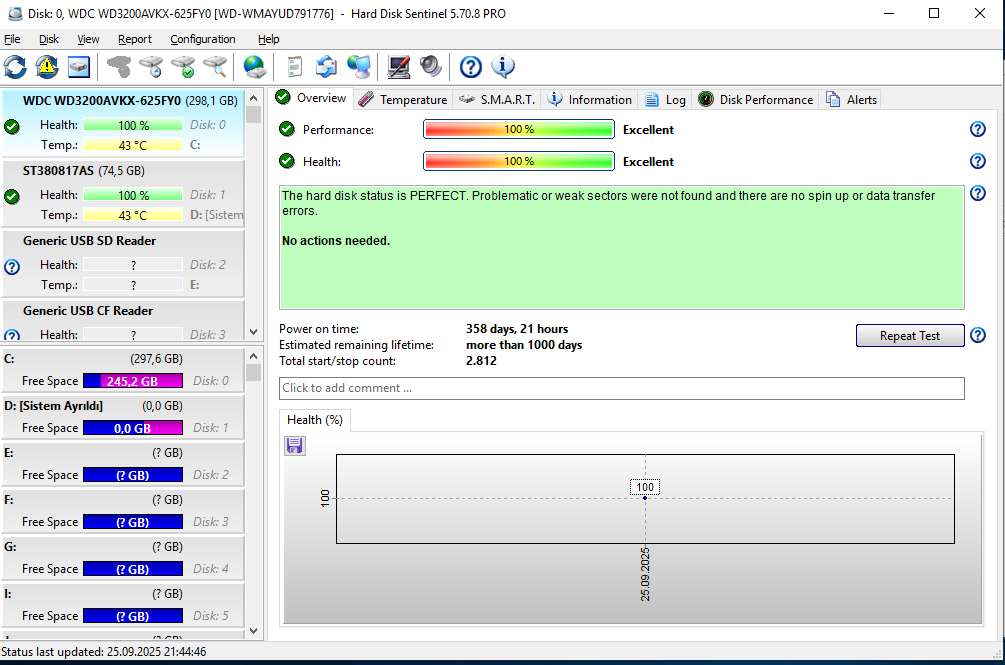Select the Generic USB SD Reader entry

tap(122, 263)
